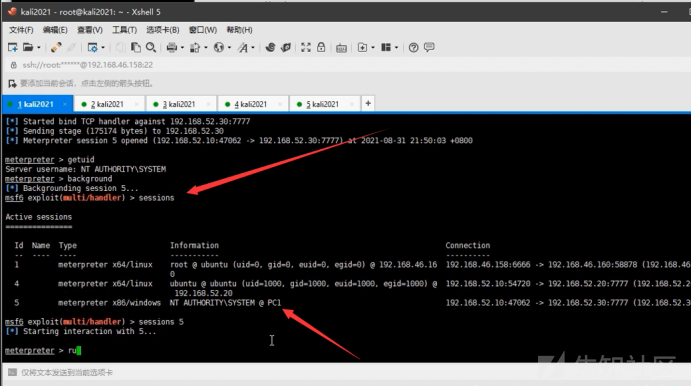
Task: Click the Paste clipboard icon
Action: [136, 47]
